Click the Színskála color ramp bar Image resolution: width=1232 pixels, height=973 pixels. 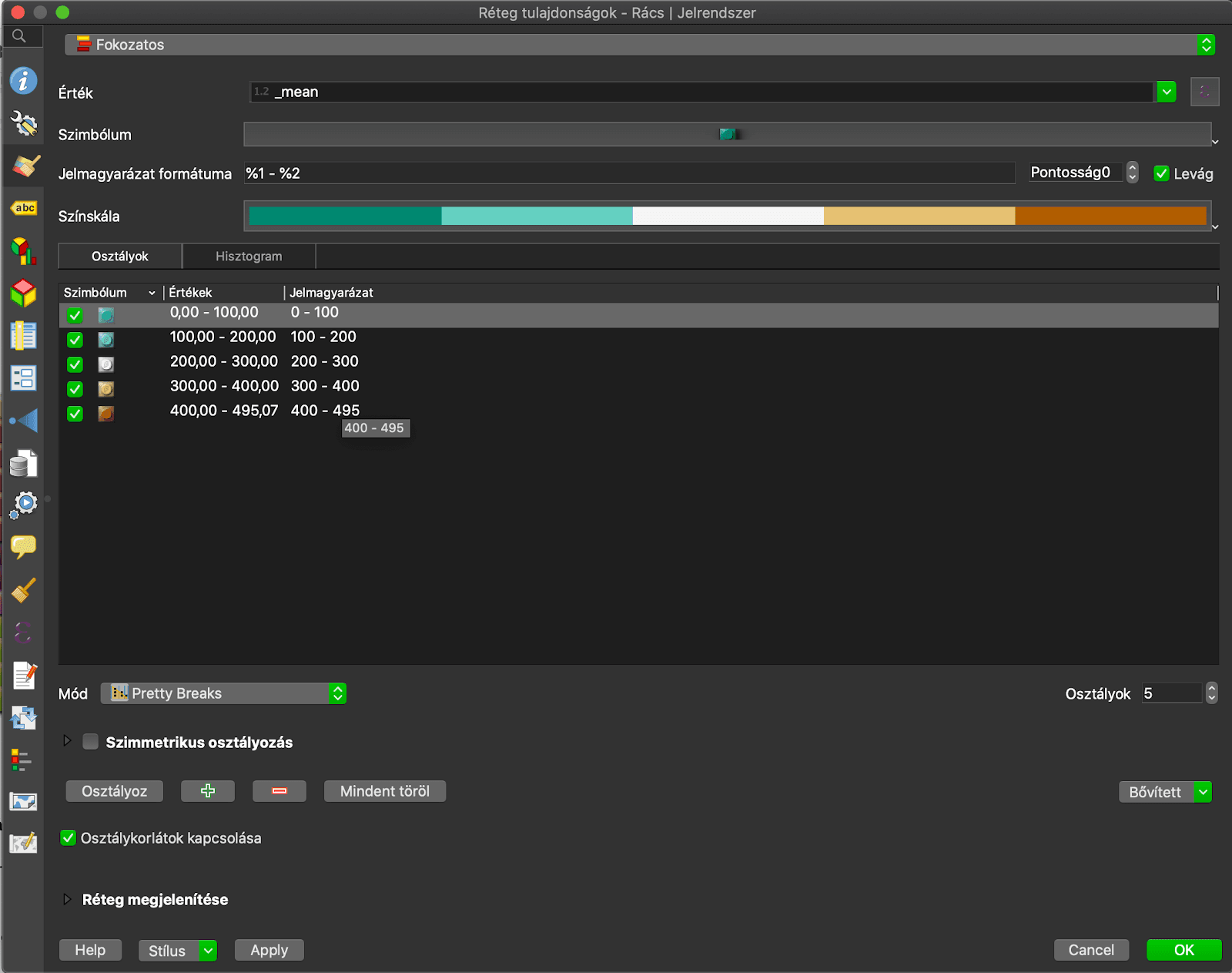tap(727, 216)
